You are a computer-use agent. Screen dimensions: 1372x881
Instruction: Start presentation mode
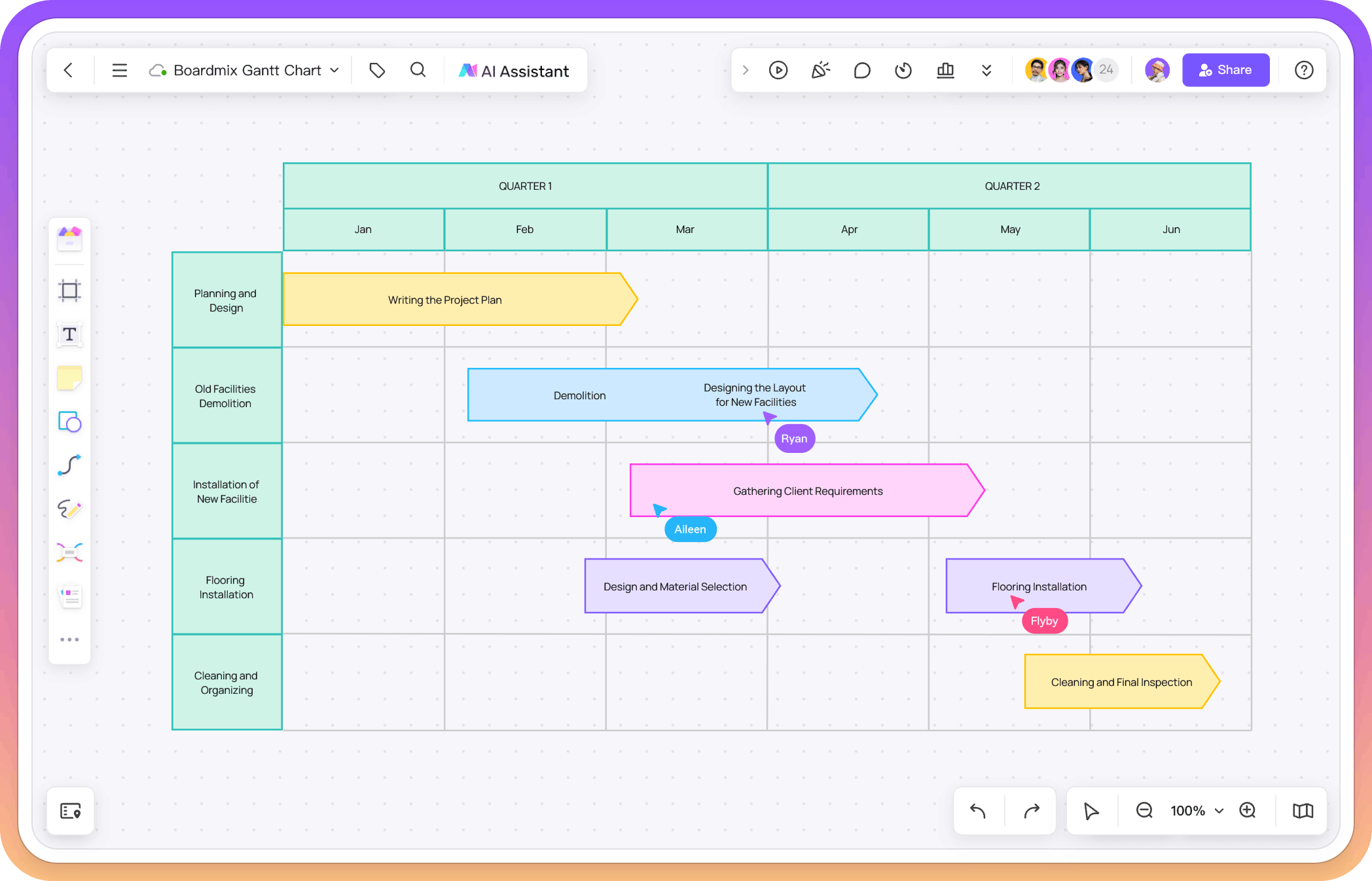pos(778,69)
